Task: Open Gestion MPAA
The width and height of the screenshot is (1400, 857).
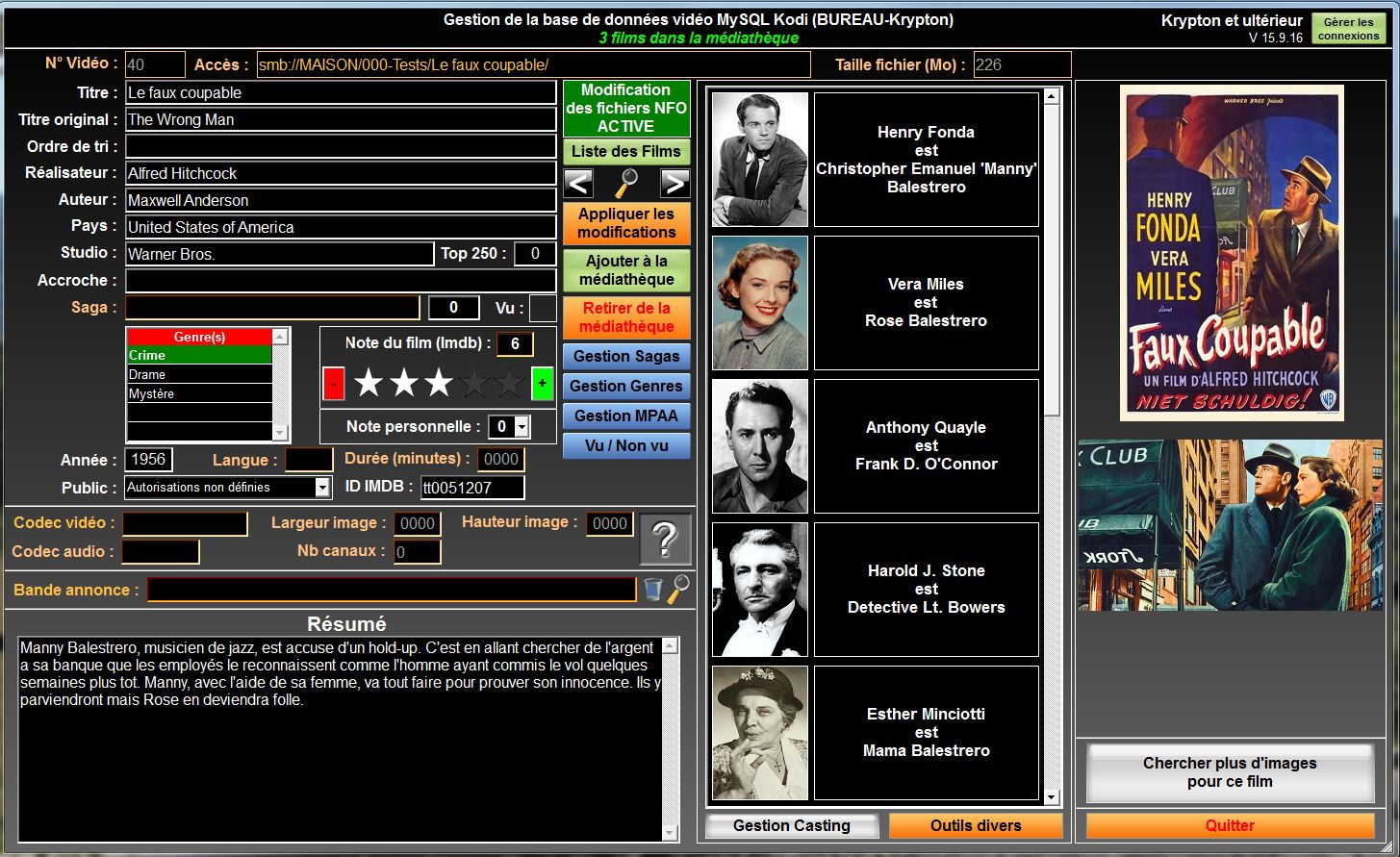Action: [626, 416]
